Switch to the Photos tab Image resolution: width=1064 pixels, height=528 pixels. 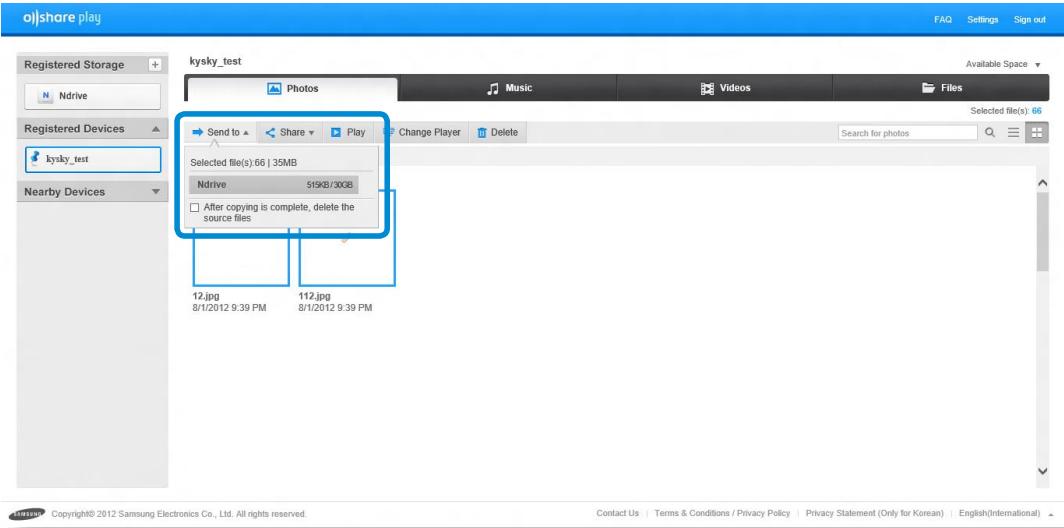click(x=292, y=89)
